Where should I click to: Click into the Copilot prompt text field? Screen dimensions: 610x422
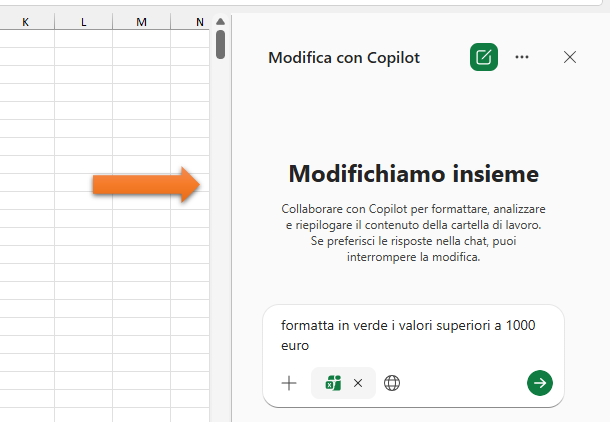pyautogui.click(x=410, y=335)
